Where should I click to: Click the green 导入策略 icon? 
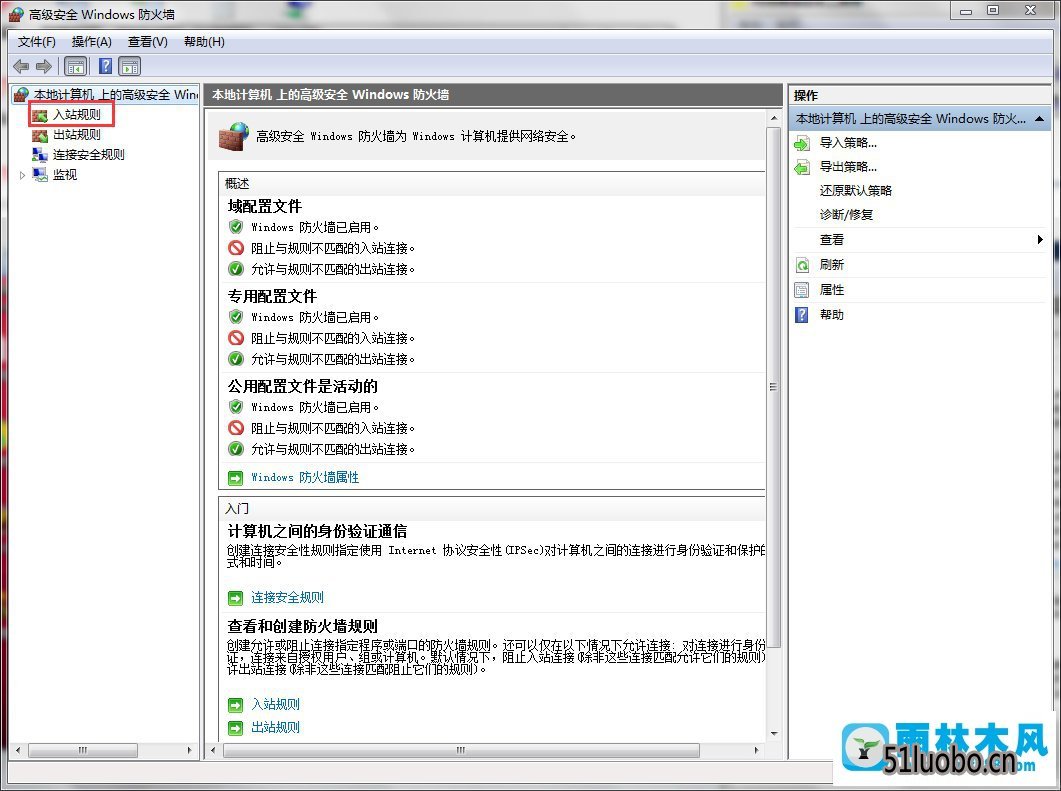(x=802, y=143)
